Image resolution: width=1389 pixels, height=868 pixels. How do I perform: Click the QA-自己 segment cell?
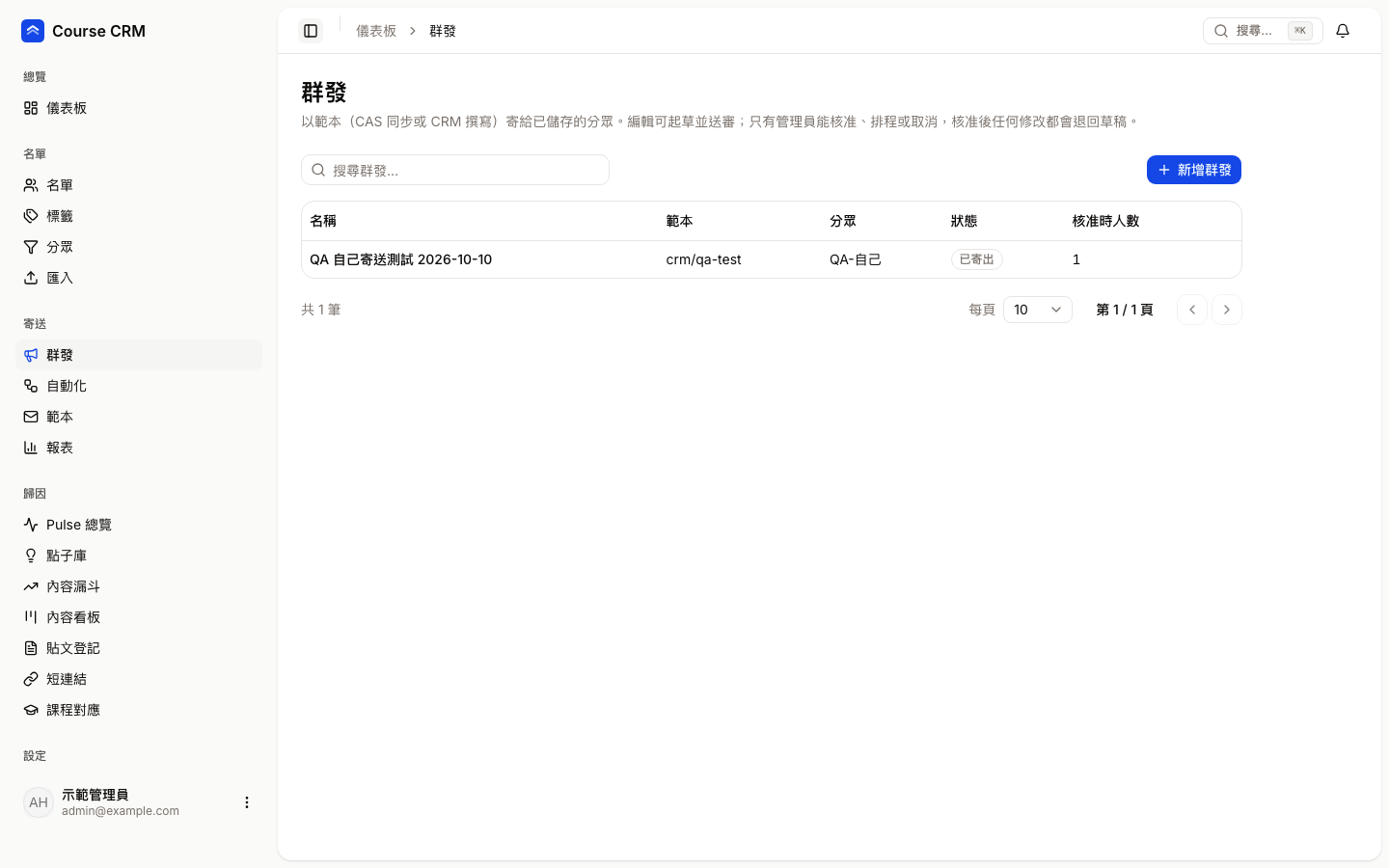[x=856, y=259]
